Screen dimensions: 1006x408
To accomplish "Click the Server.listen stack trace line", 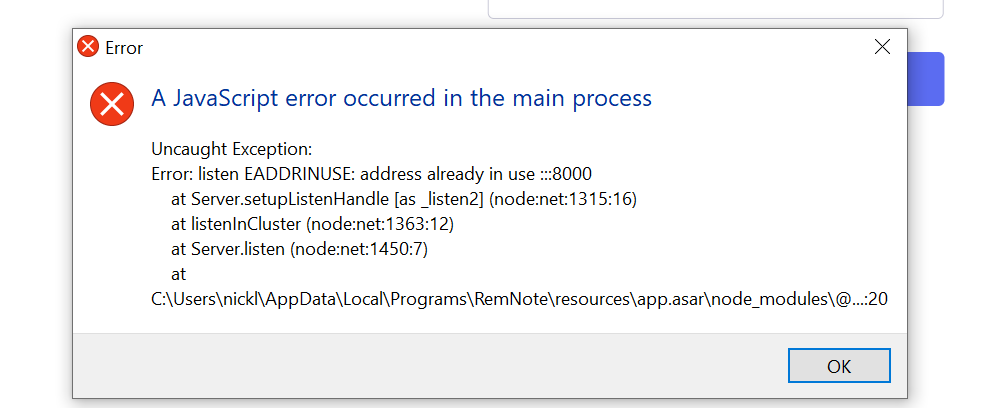I will (x=299, y=248).
